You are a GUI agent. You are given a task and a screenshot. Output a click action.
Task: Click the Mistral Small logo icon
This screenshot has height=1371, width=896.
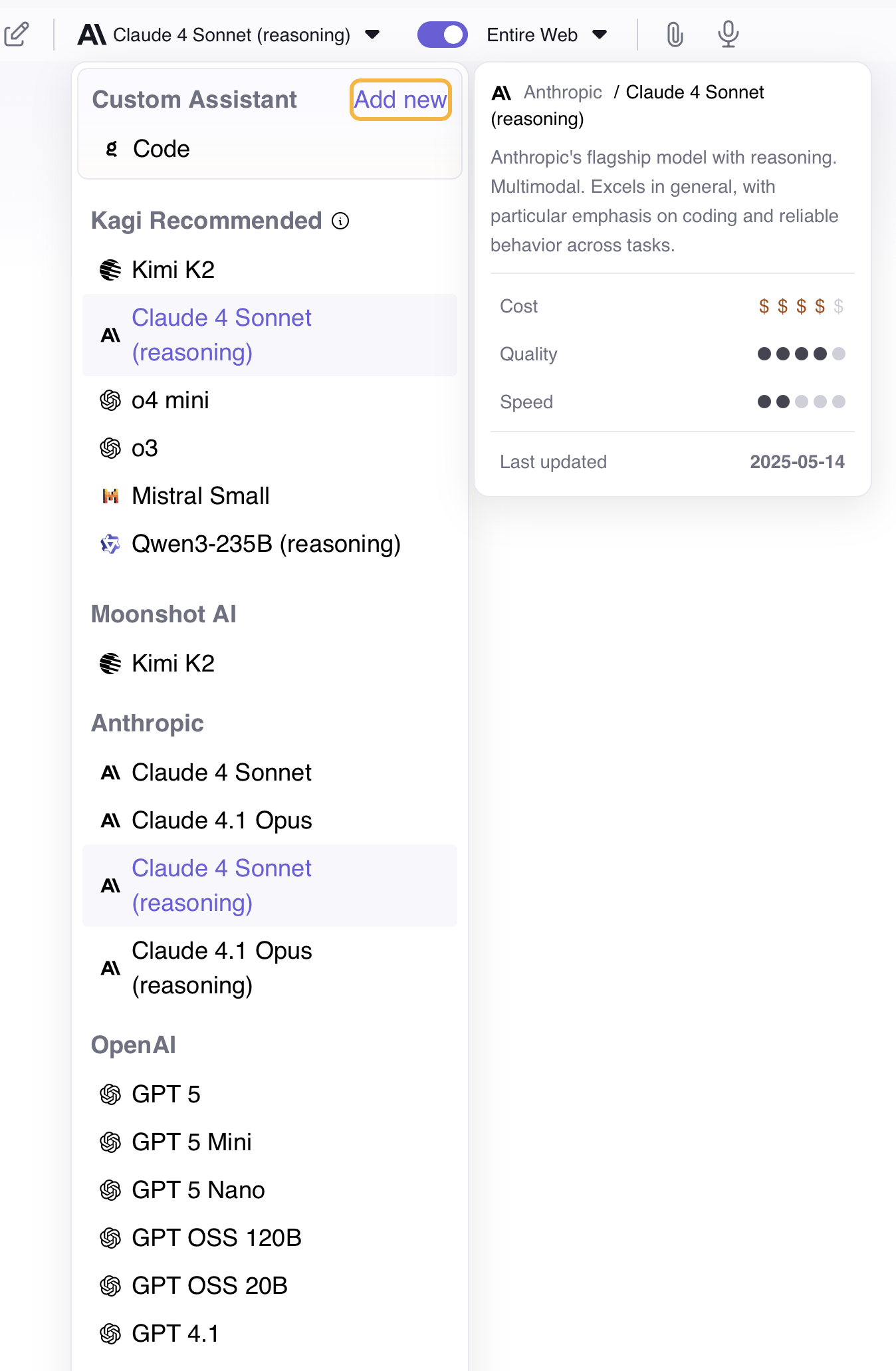[x=110, y=496]
